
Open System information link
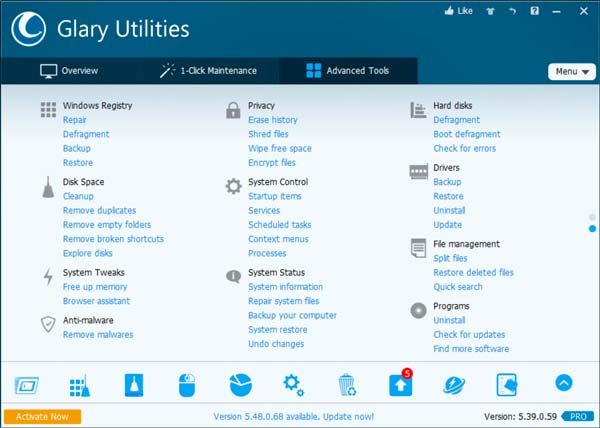click(x=285, y=287)
